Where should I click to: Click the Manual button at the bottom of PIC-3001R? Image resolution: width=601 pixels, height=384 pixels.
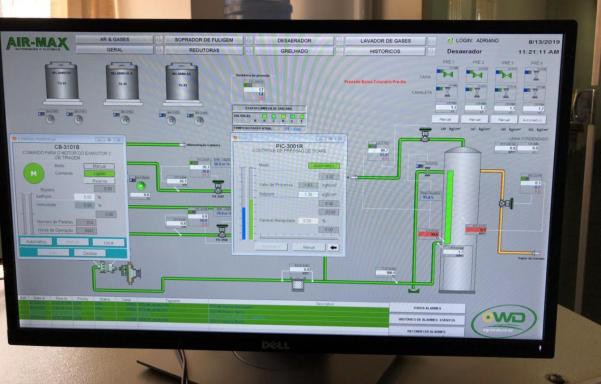click(309, 247)
